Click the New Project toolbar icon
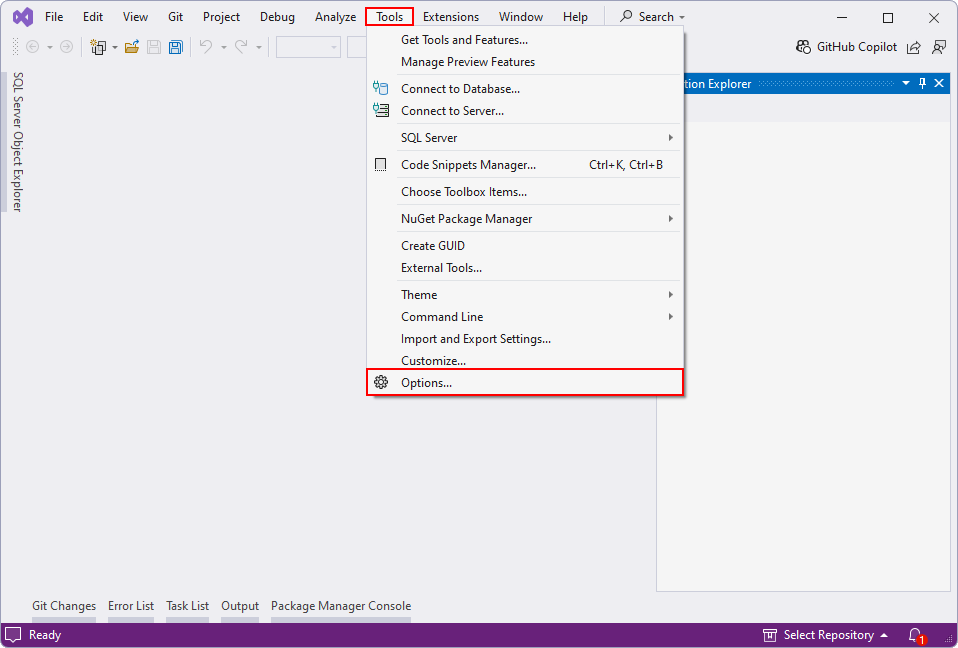 pyautogui.click(x=97, y=47)
